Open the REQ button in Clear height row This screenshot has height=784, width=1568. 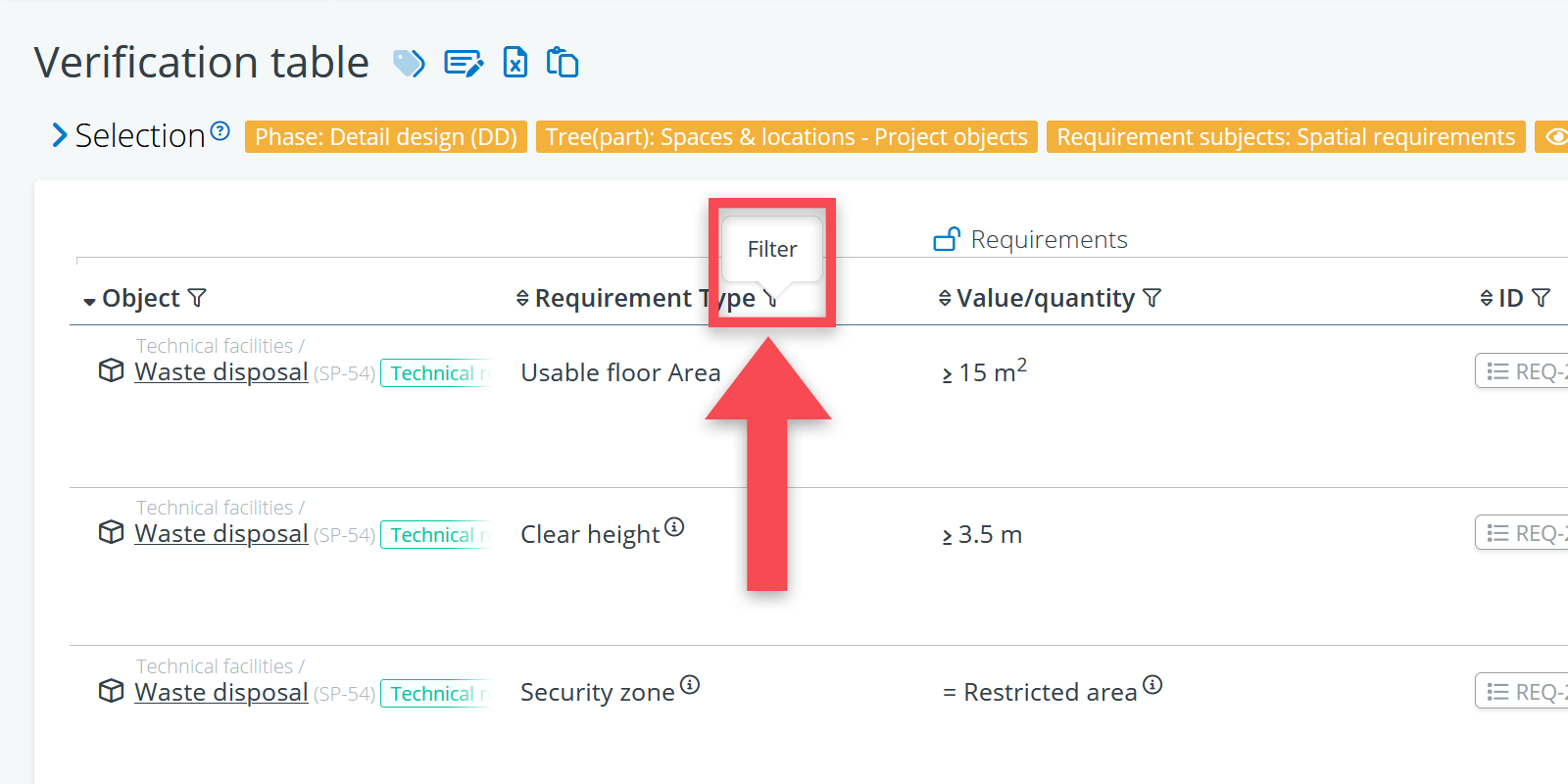(1521, 534)
